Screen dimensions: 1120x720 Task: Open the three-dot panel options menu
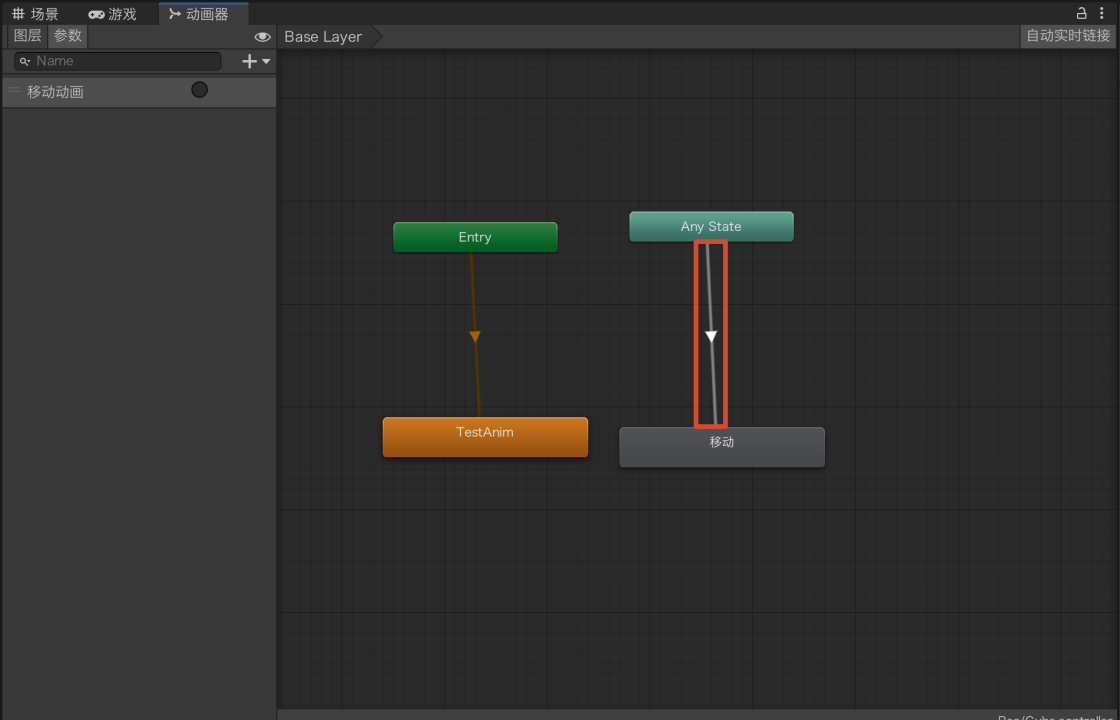tap(1101, 13)
